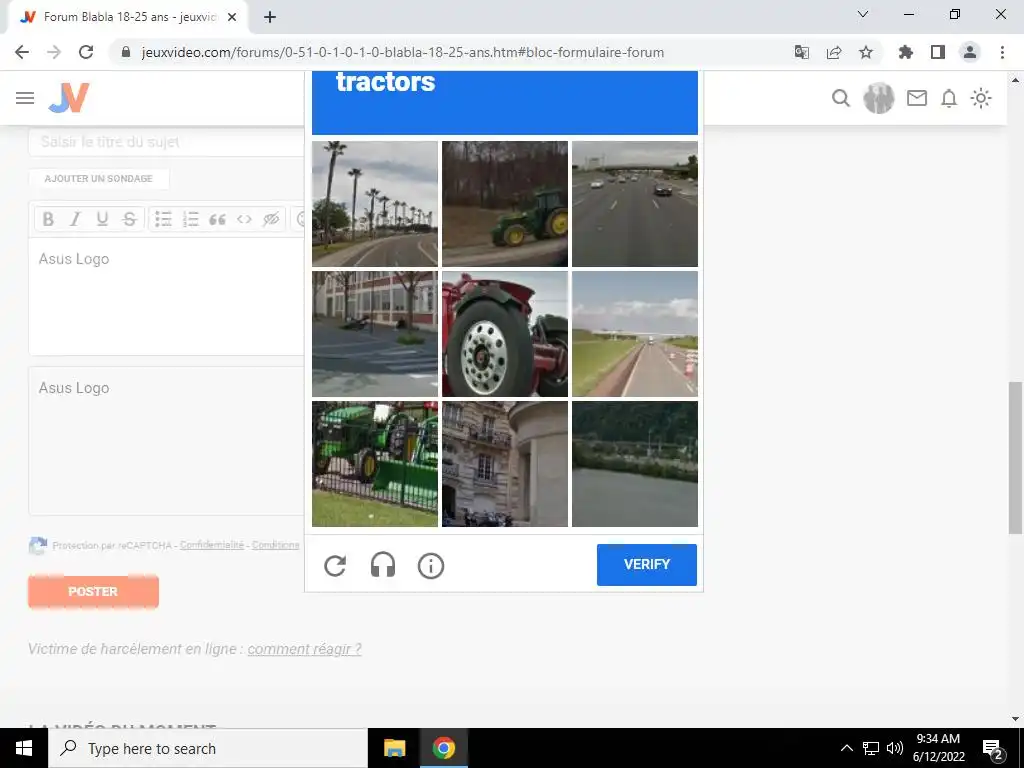Click the Chrome taskbar icon

[x=443, y=748]
